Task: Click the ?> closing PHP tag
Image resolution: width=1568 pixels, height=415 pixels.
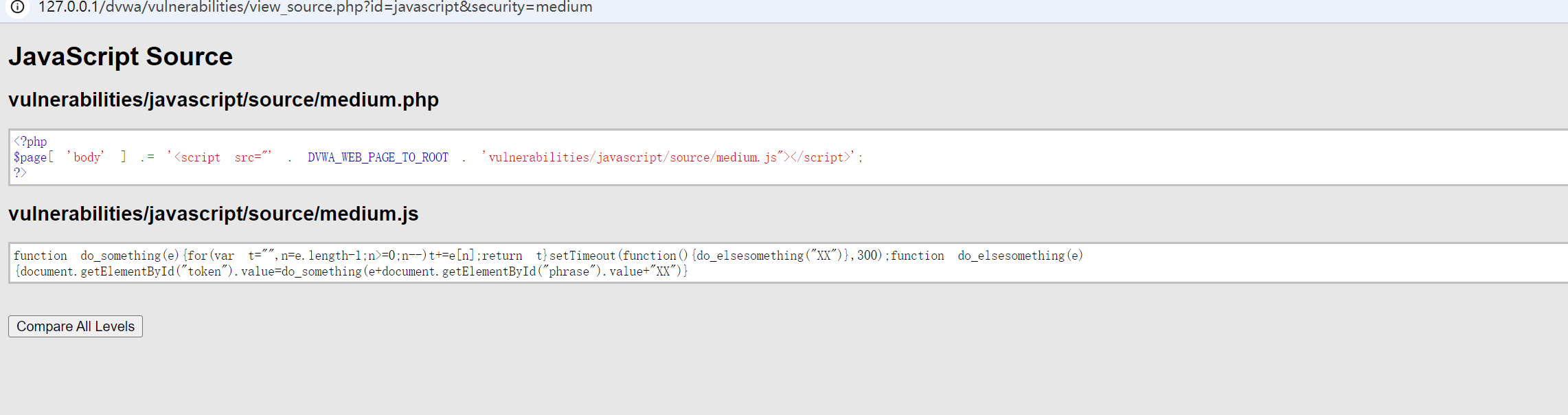Action: [x=20, y=173]
